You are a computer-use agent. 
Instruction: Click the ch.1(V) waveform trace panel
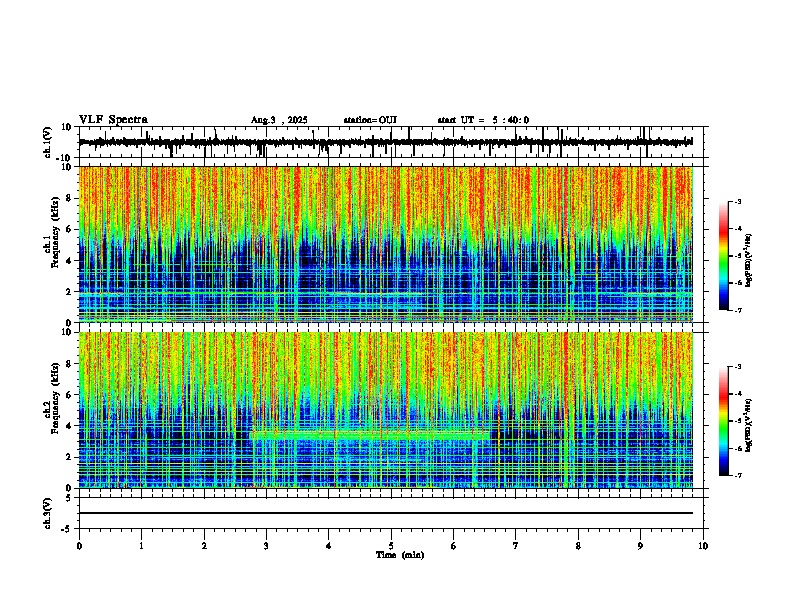pyautogui.click(x=391, y=142)
